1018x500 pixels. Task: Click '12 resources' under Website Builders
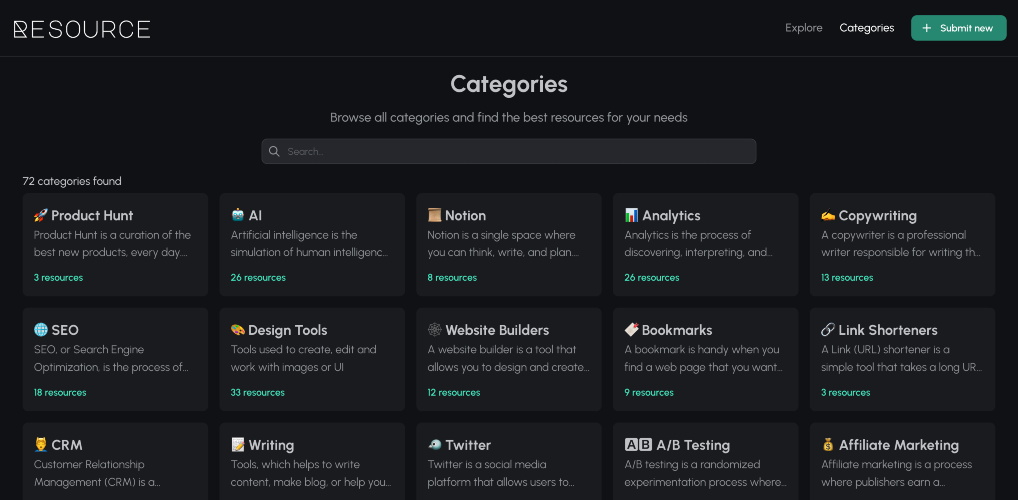click(x=454, y=393)
